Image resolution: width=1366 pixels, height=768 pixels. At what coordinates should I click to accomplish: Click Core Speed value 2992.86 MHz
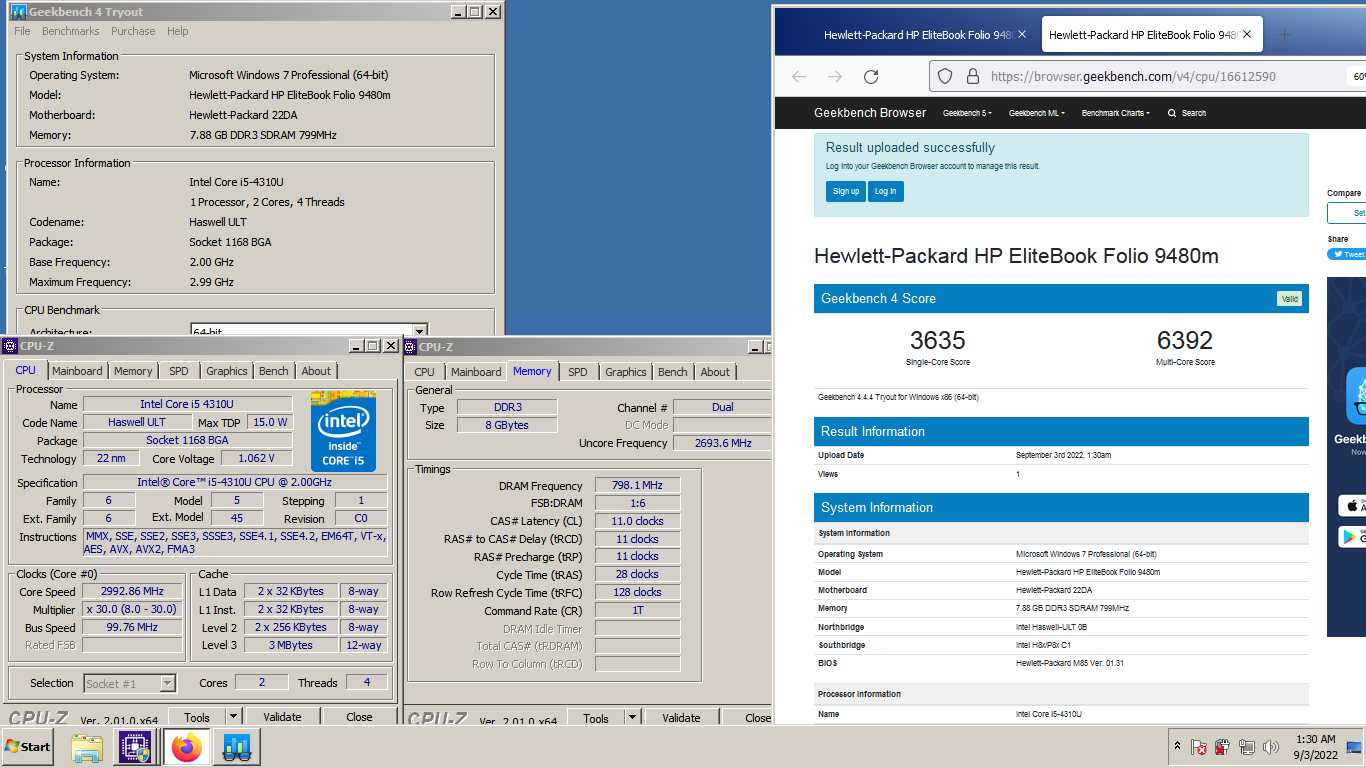133,591
